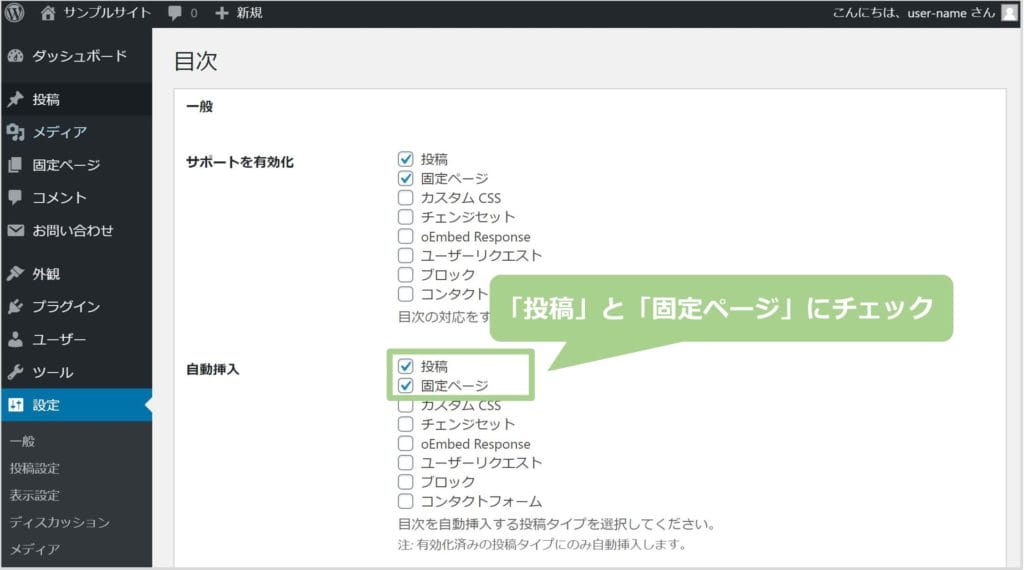1024x570 pixels.
Task: Click the ツール wrench icon
Action: click(x=15, y=372)
